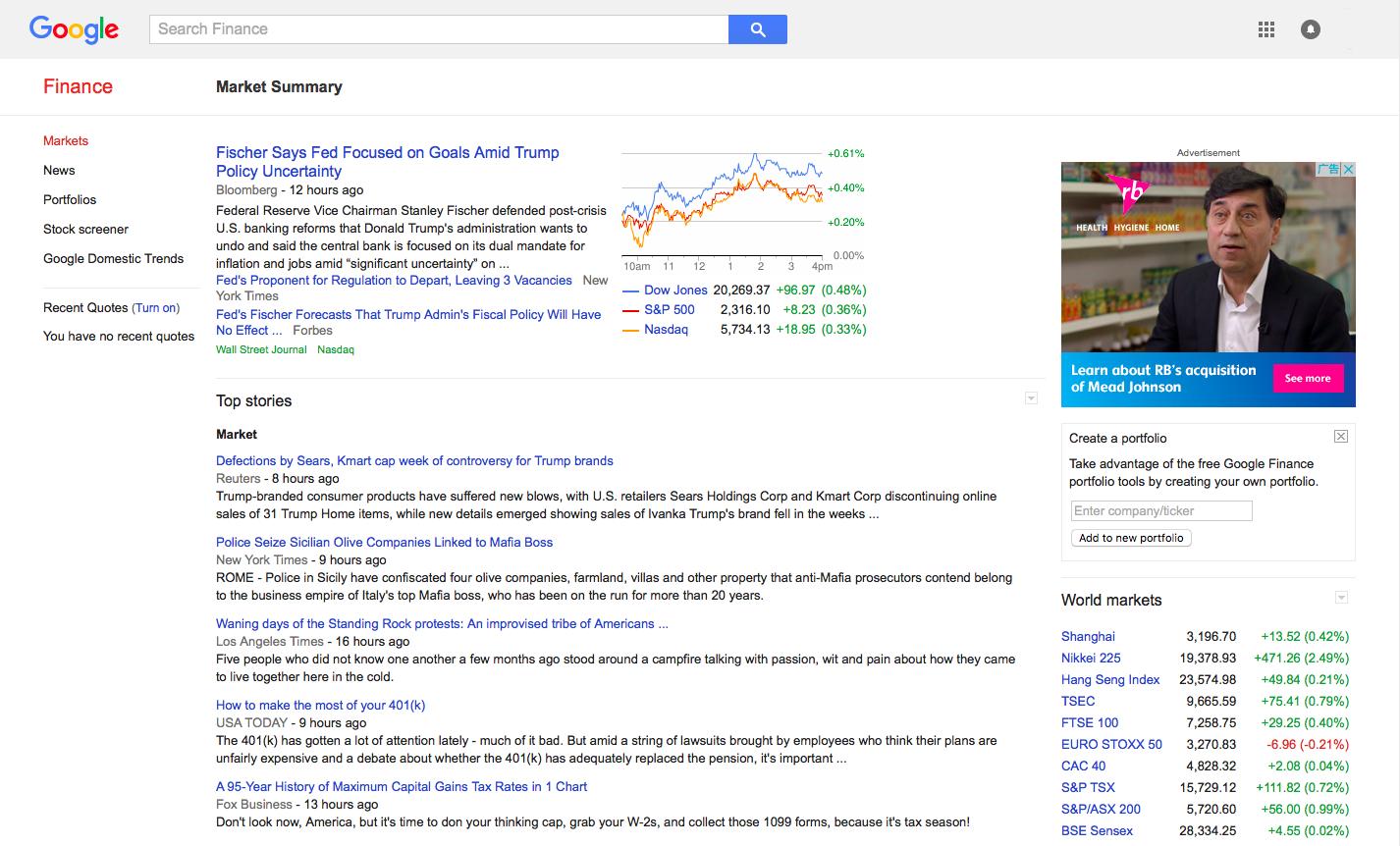1400x846 pixels.
Task: Open Police Seize Sicilian Olive story
Action: coord(384,542)
